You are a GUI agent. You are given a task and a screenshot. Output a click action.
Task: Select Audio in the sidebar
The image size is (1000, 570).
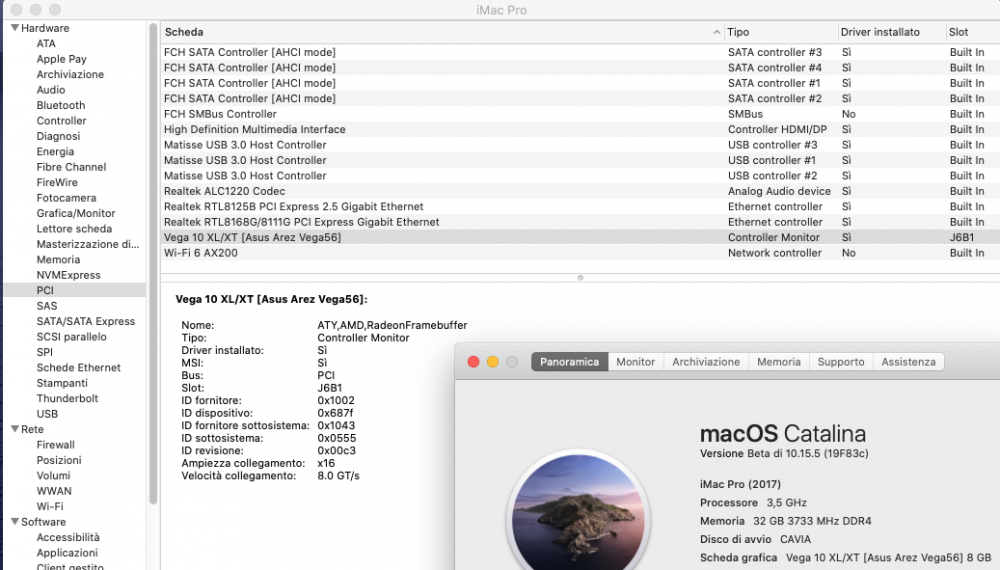[x=51, y=90]
